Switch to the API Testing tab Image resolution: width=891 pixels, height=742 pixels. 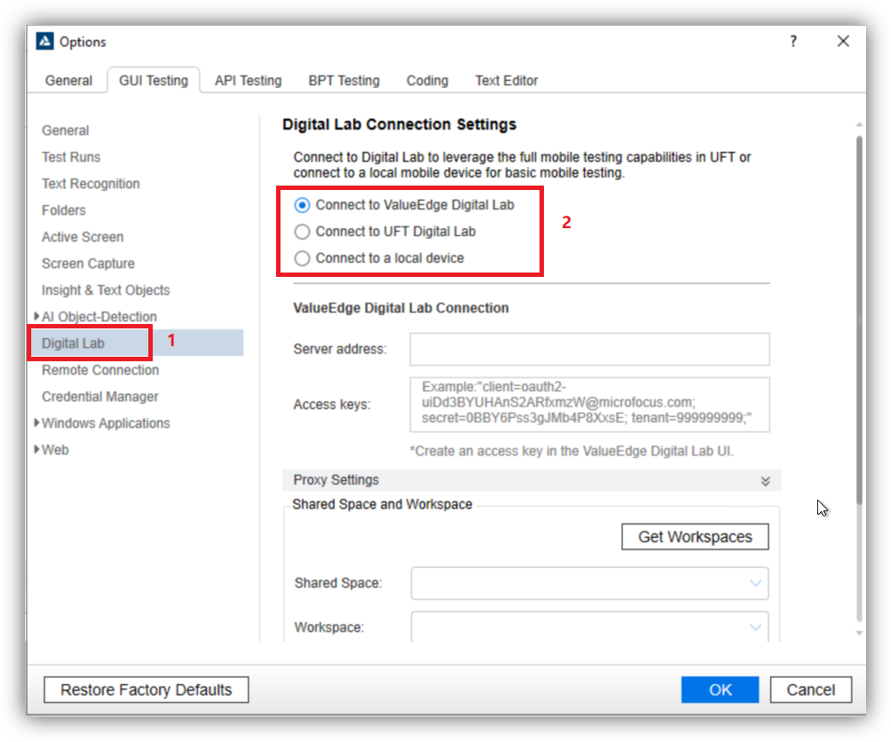pyautogui.click(x=248, y=80)
